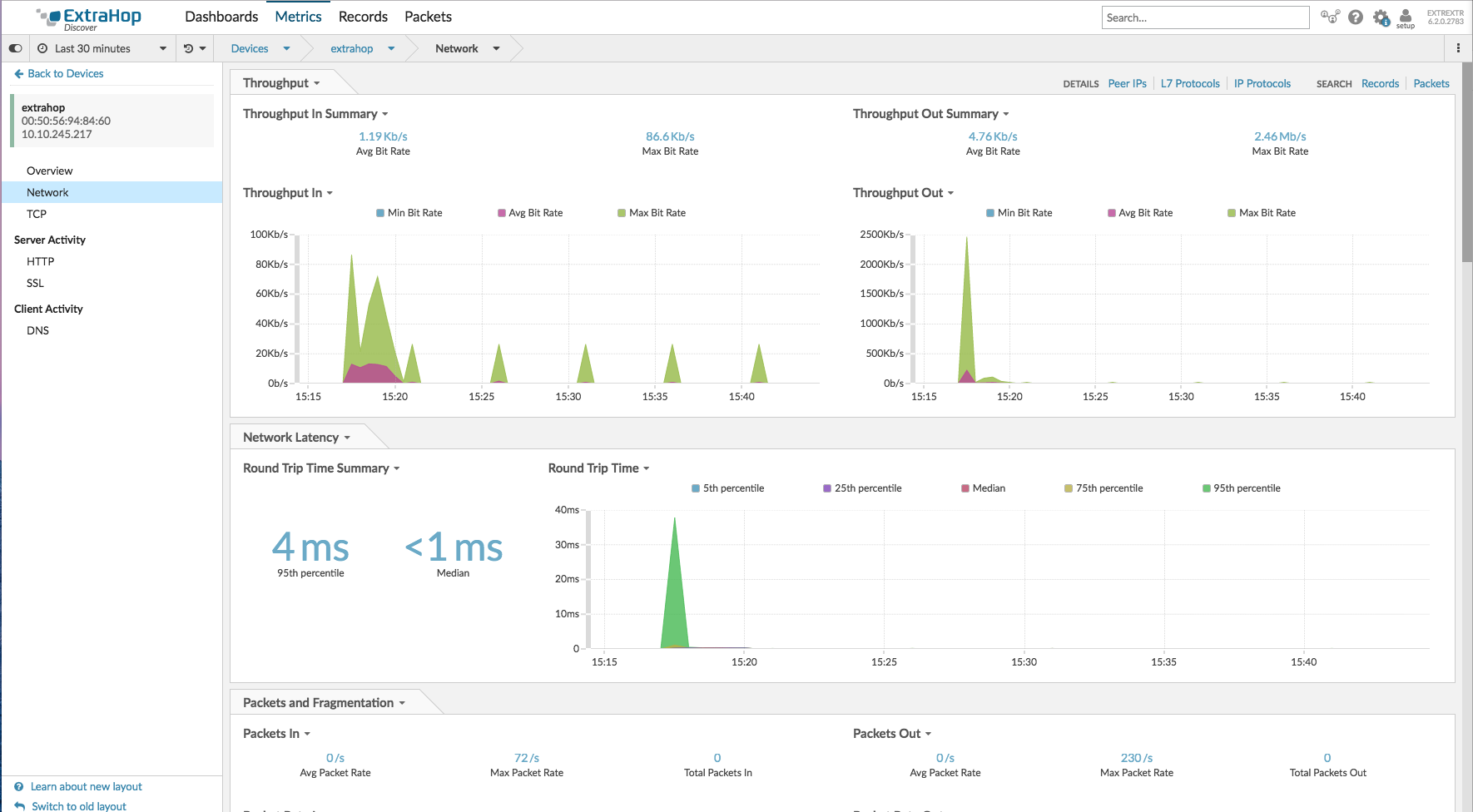
Task: Open Round Trip Time Summary dropdown
Action: tap(321, 468)
